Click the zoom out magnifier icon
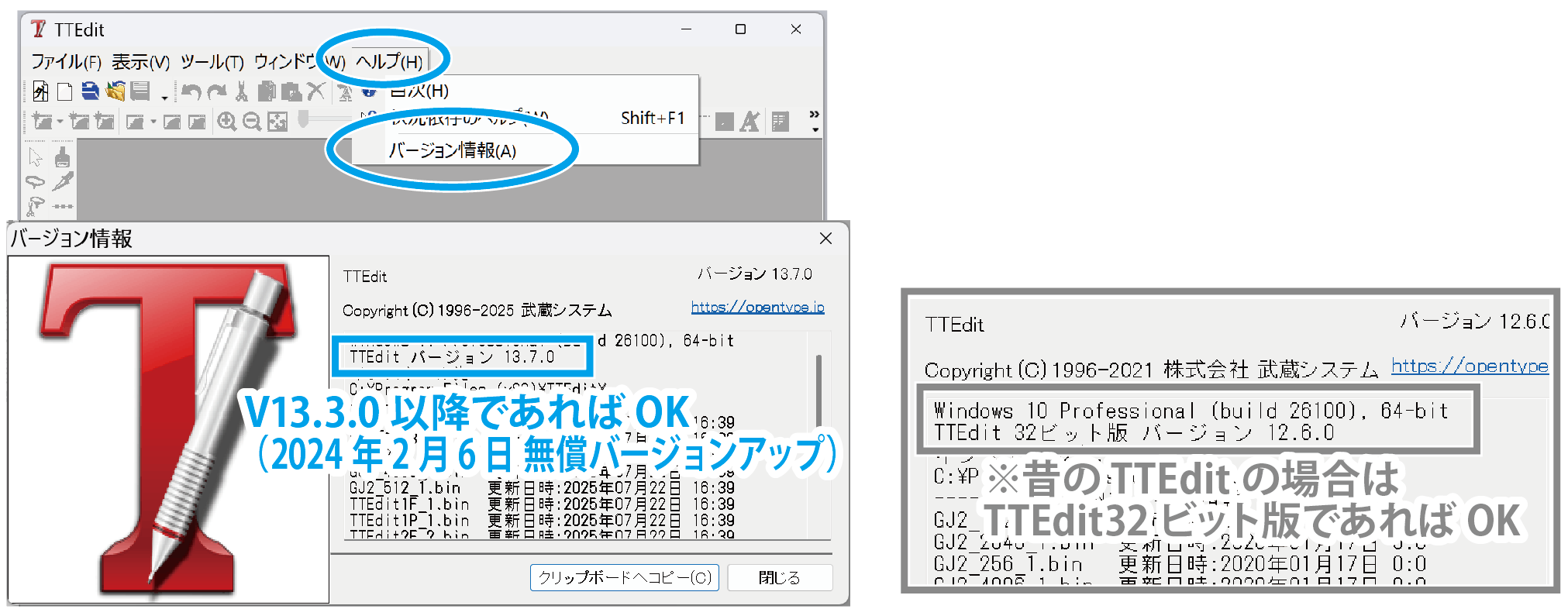1568x609 pixels. click(251, 122)
